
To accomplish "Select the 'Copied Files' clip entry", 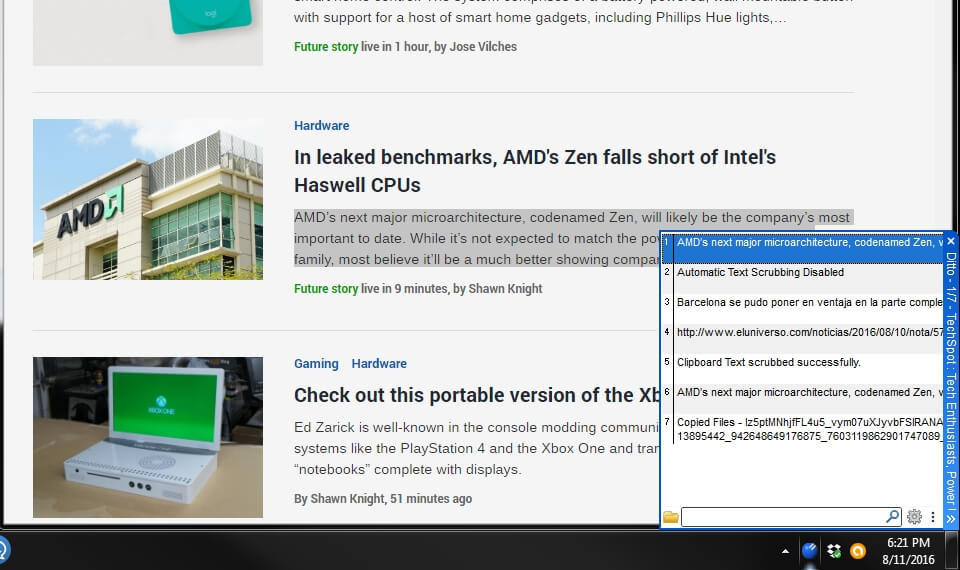I will 800,429.
